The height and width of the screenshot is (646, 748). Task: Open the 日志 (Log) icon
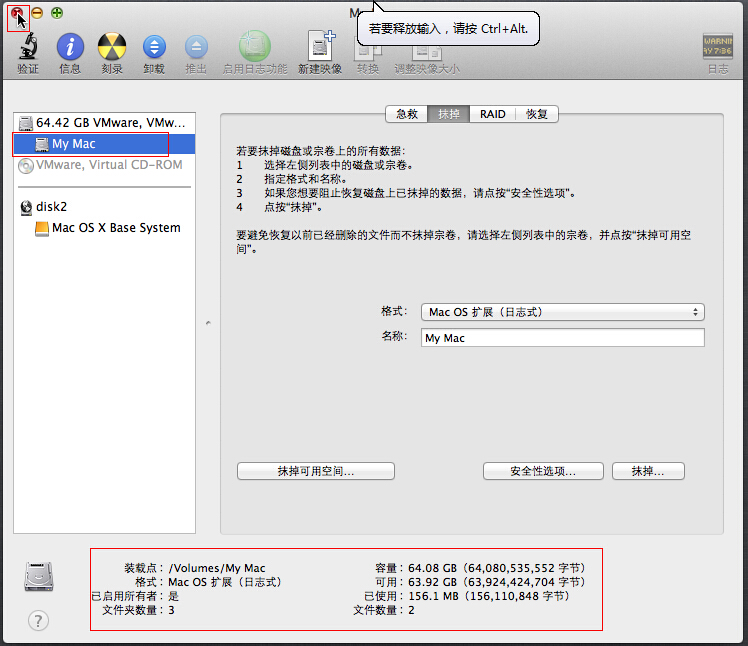pos(717,46)
